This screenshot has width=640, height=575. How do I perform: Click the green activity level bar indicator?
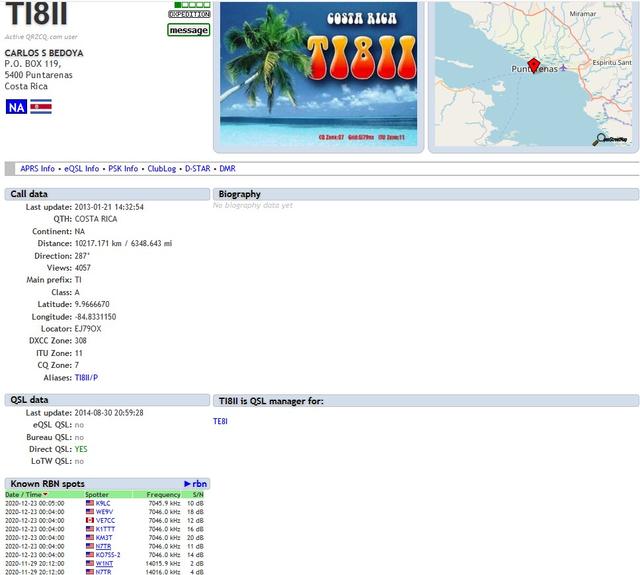(192, 4)
